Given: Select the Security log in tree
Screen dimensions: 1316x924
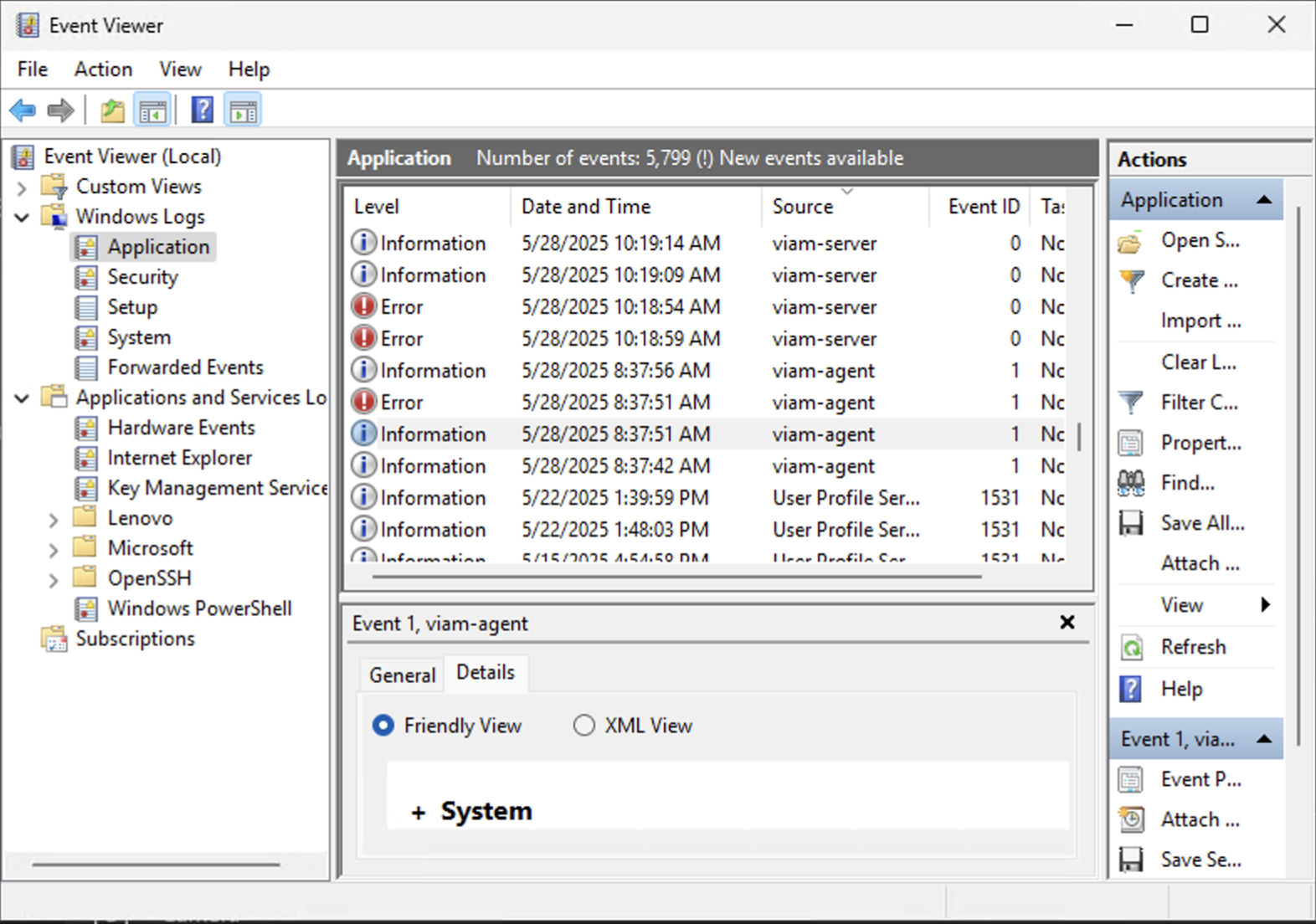Looking at the screenshot, I should 142,277.
